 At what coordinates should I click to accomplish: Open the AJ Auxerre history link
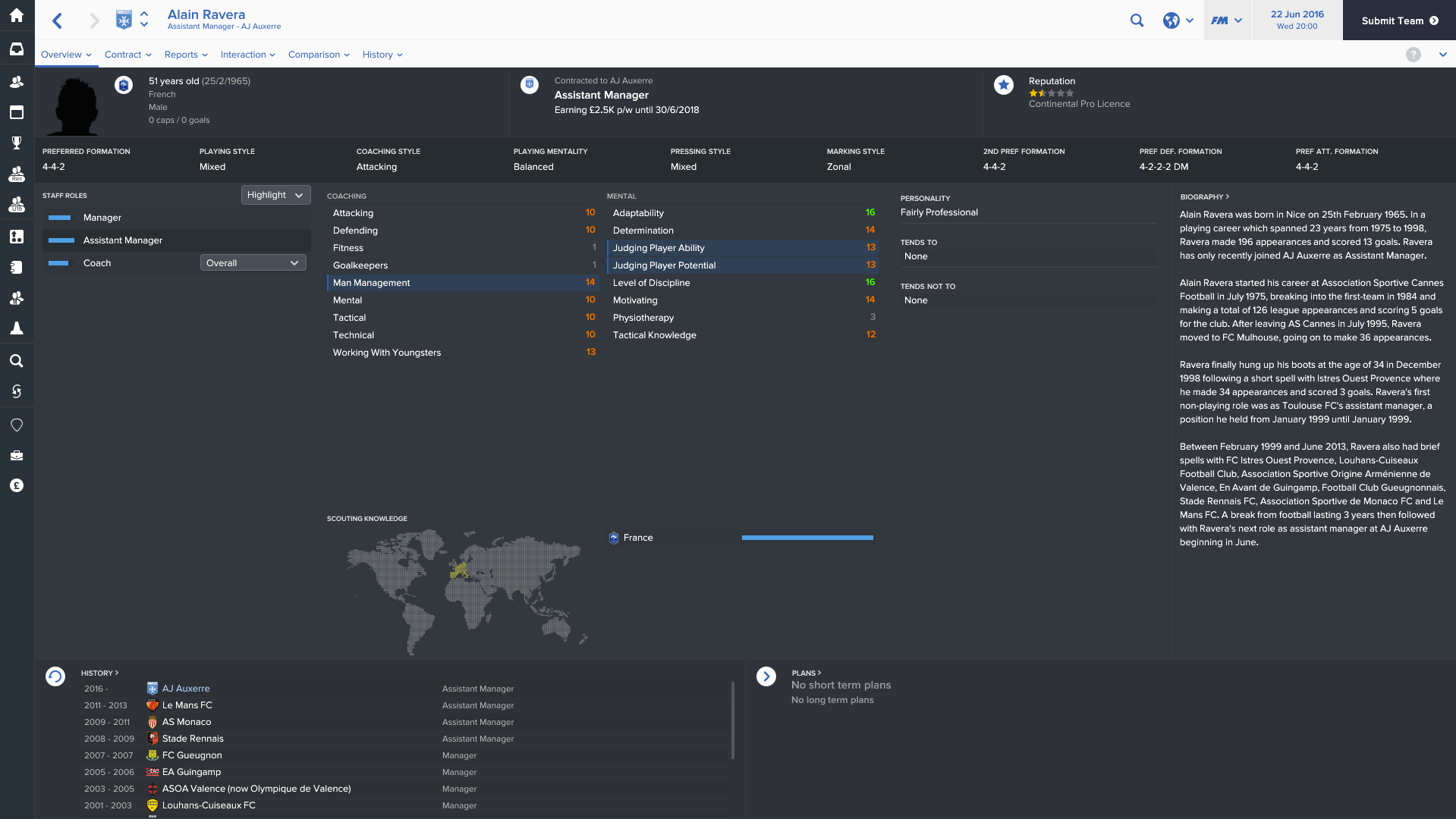186,689
